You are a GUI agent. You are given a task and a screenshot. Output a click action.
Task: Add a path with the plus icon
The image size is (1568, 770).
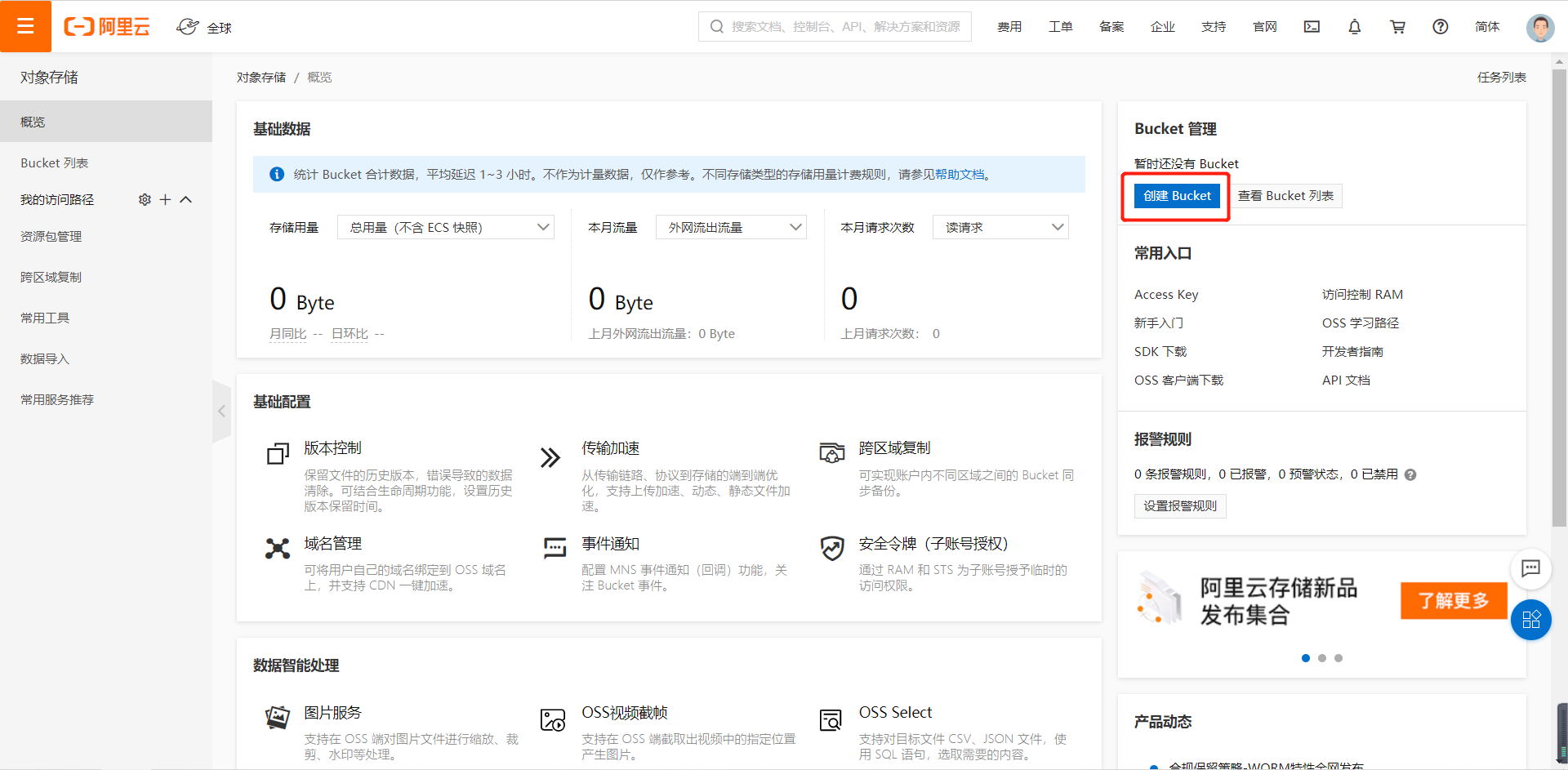tap(165, 199)
